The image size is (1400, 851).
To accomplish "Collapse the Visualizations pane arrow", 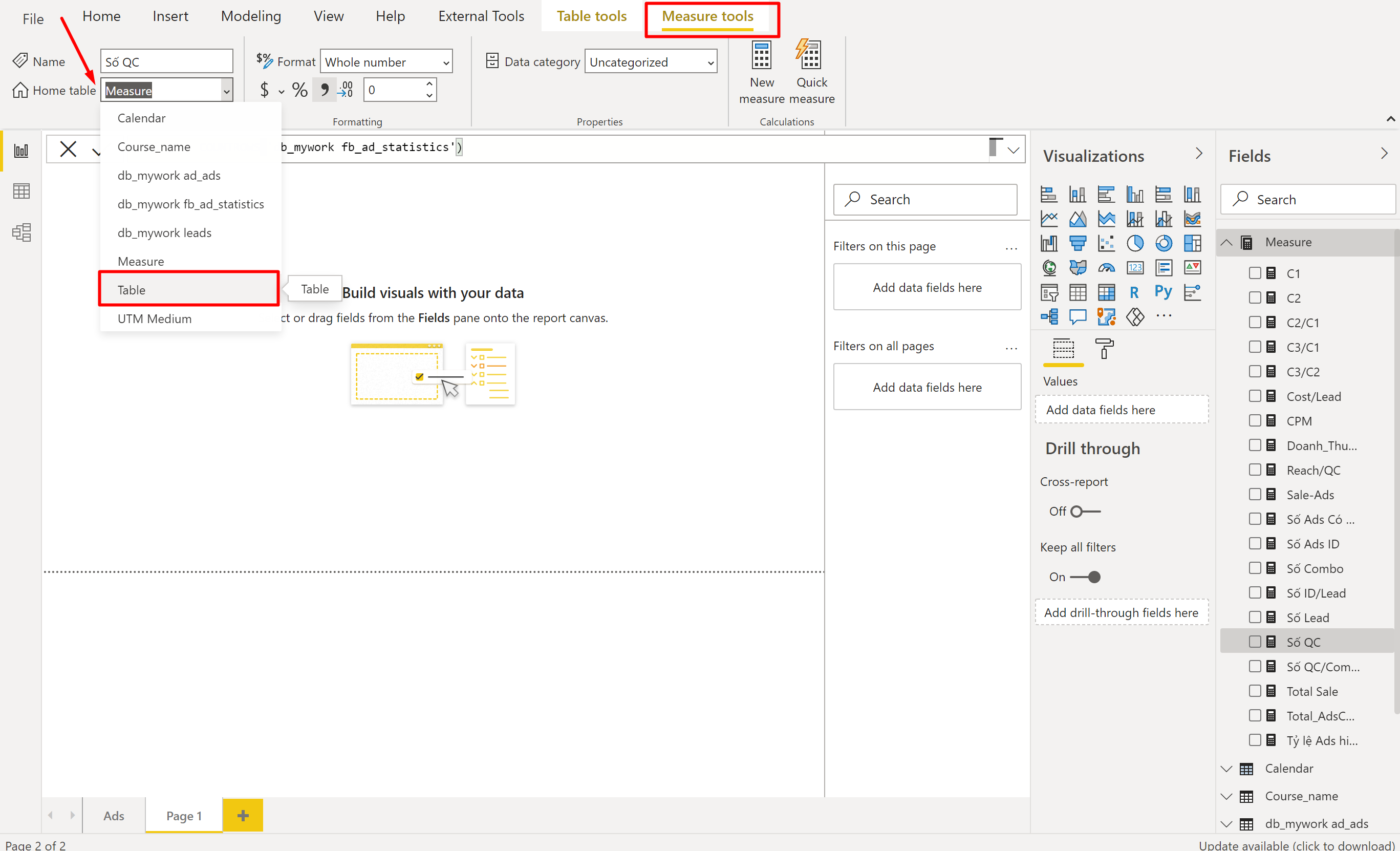I will click(x=1199, y=154).
